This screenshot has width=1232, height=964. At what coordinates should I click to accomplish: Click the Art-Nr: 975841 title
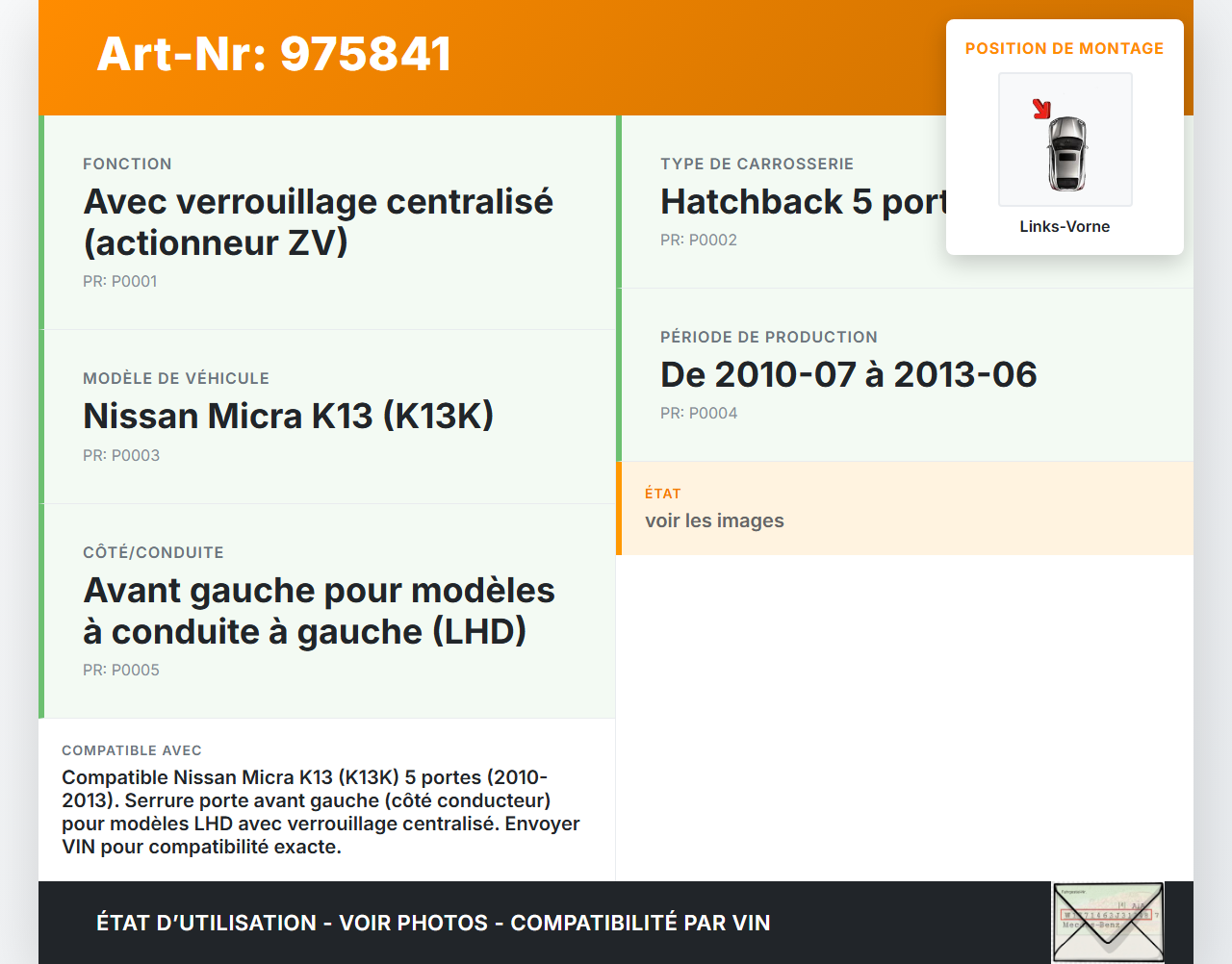pos(273,55)
